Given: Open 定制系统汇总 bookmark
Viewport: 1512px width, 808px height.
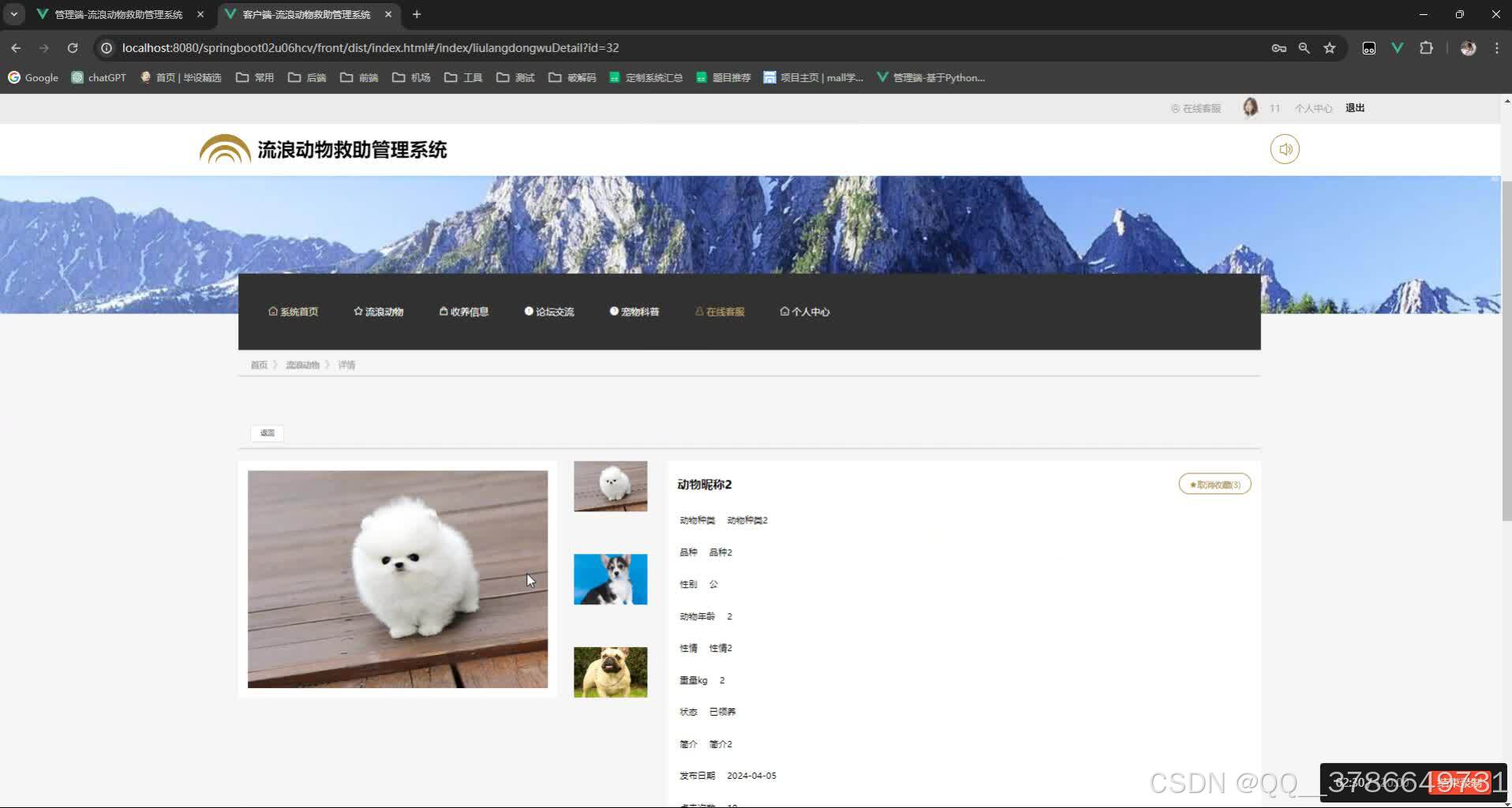Looking at the screenshot, I should pyautogui.click(x=646, y=77).
